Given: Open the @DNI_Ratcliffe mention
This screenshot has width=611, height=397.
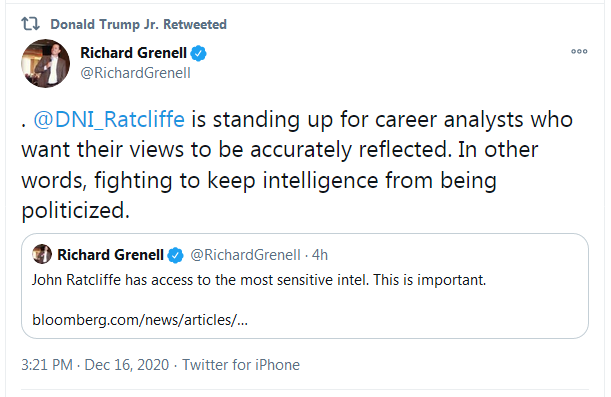Looking at the screenshot, I should click(109, 119).
